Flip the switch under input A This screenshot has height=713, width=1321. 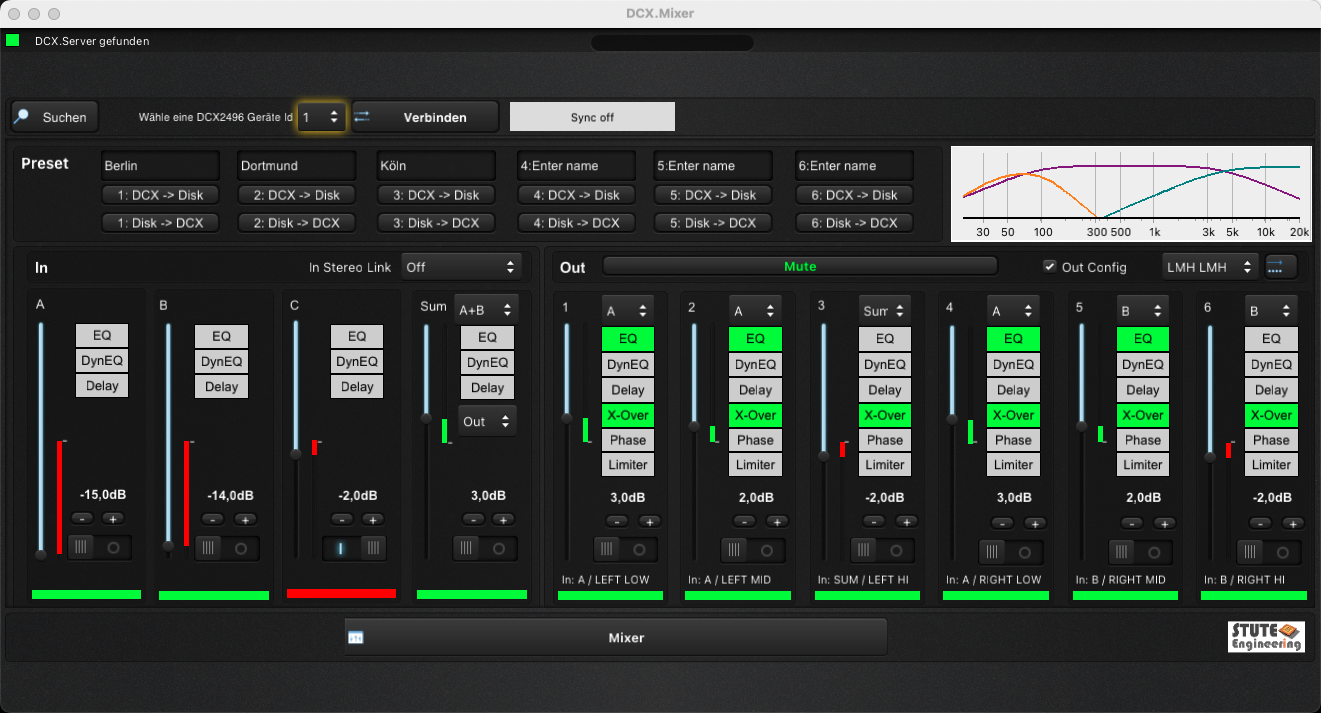[x=99, y=547]
